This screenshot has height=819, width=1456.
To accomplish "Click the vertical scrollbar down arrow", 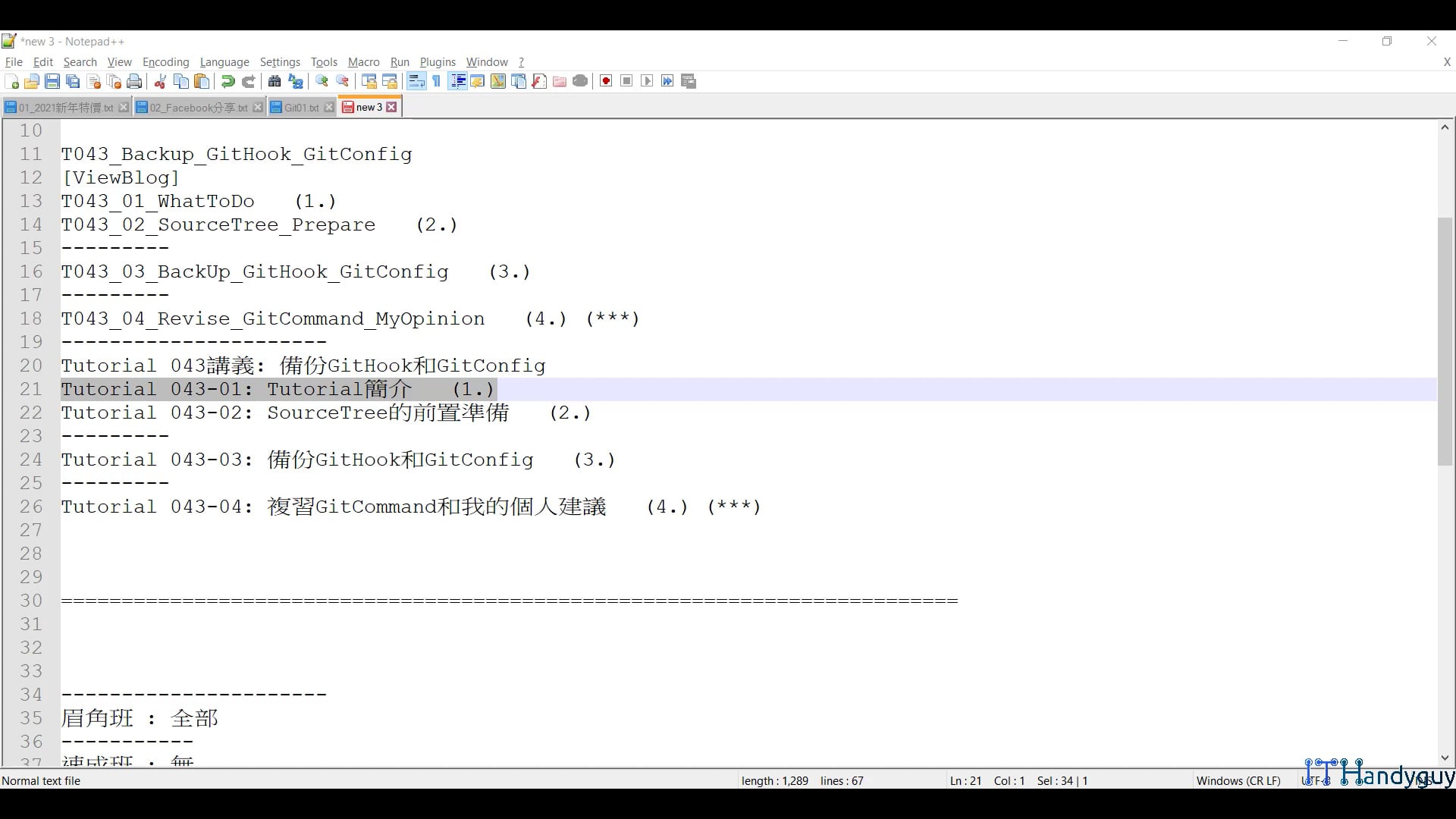I will (x=1445, y=758).
